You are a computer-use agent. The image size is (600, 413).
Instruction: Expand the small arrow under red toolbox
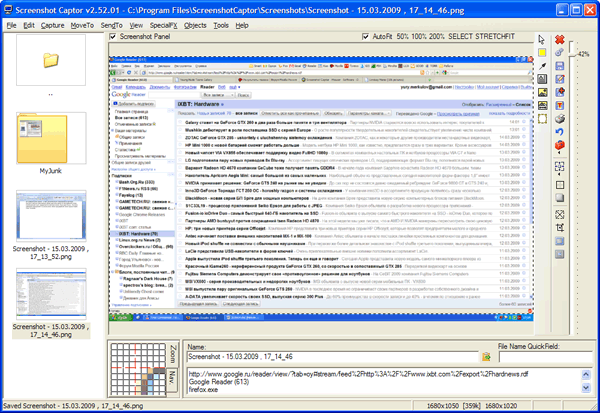[x=559, y=153]
